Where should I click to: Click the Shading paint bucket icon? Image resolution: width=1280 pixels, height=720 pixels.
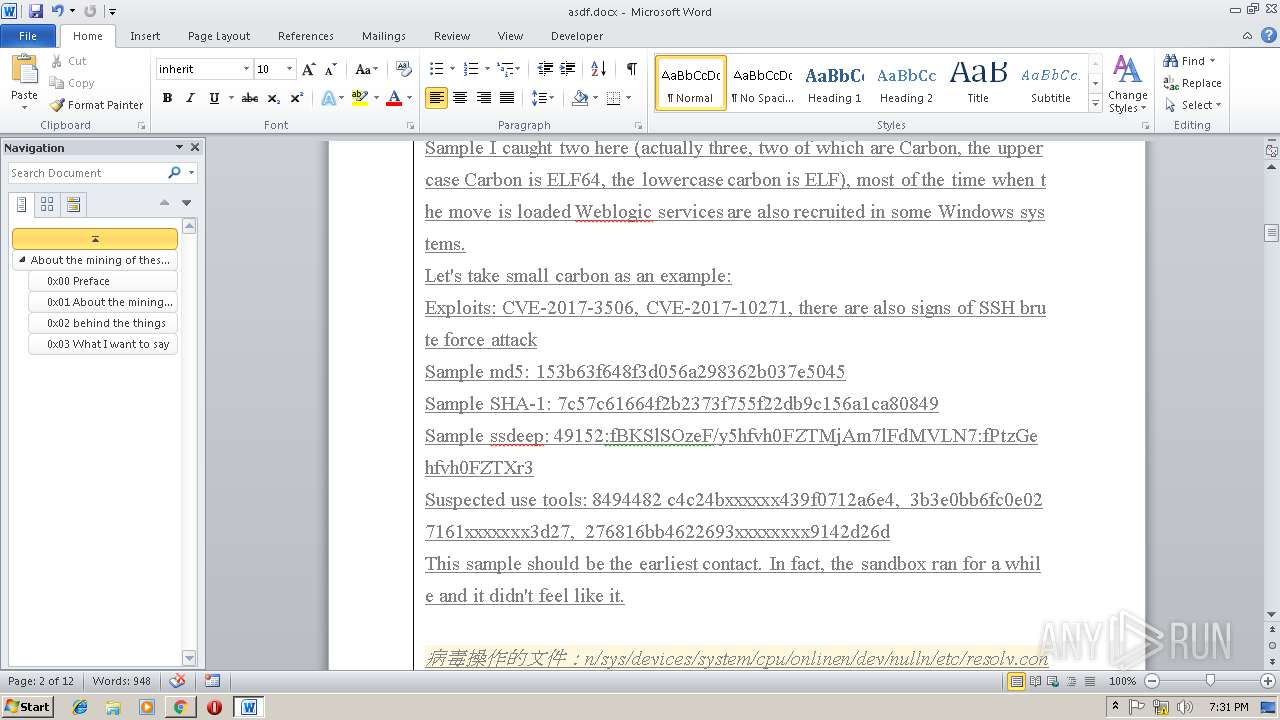click(579, 98)
